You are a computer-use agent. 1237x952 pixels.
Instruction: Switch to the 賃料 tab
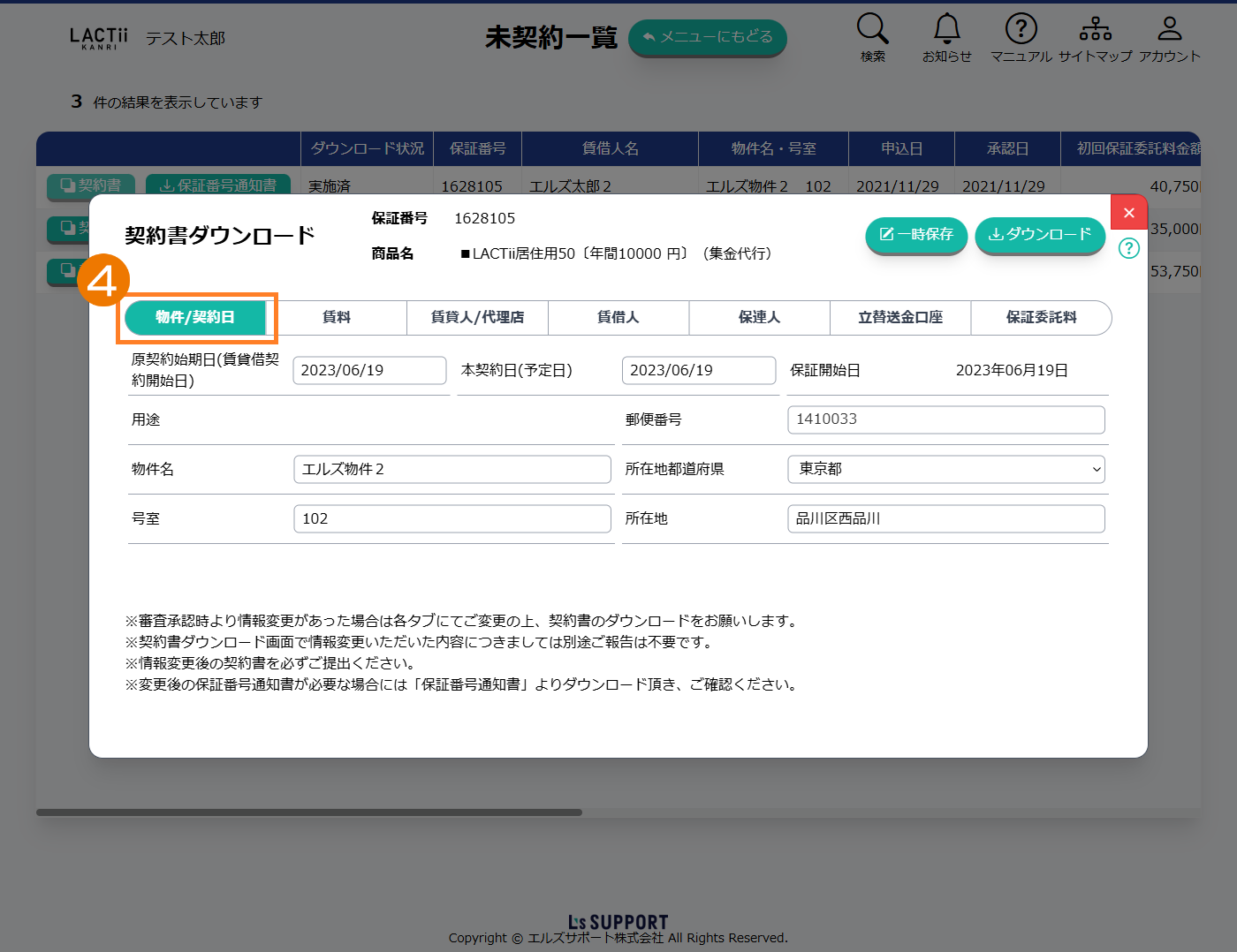pos(337,318)
